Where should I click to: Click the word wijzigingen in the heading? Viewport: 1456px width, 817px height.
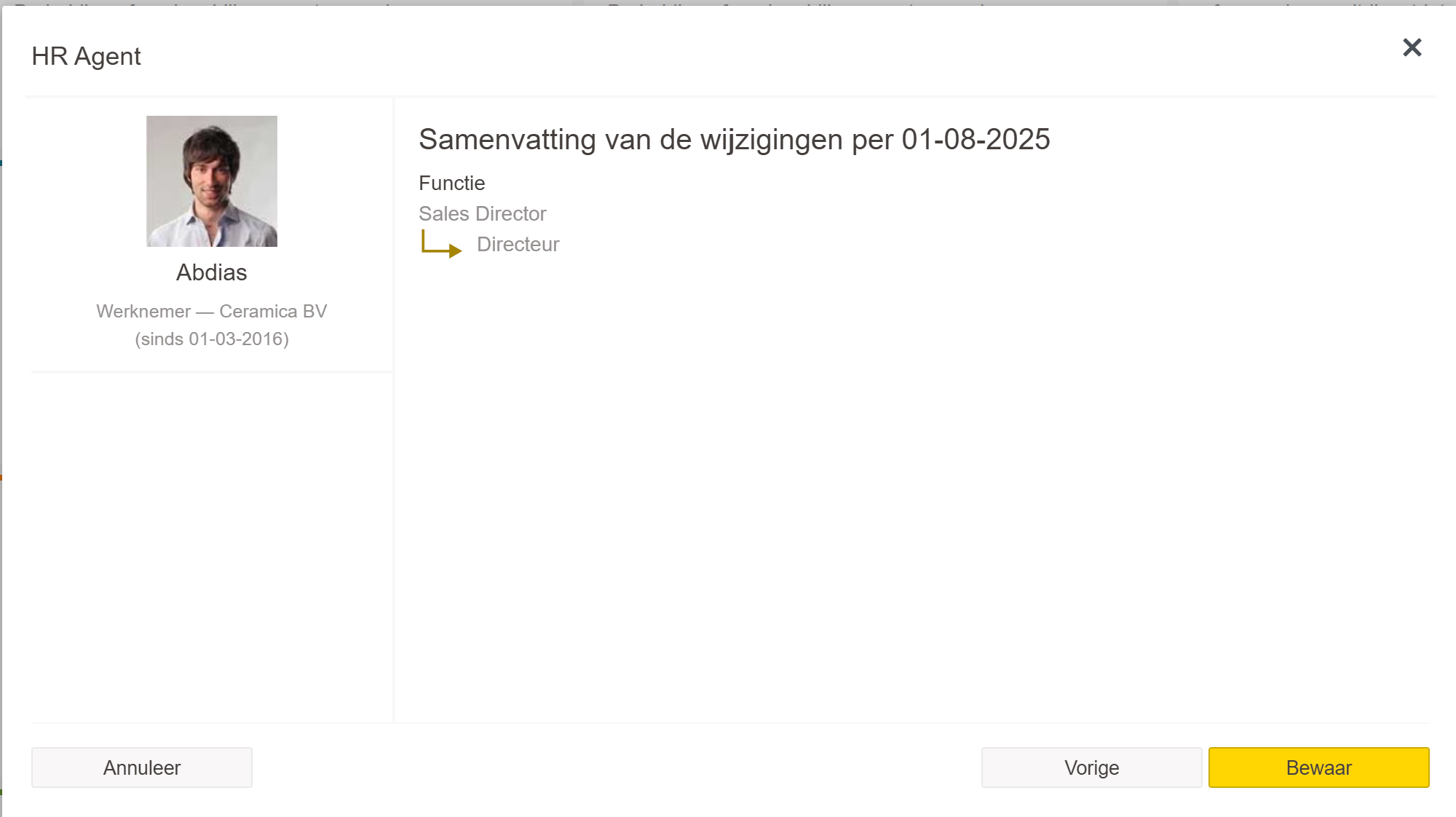pyautogui.click(x=772, y=139)
